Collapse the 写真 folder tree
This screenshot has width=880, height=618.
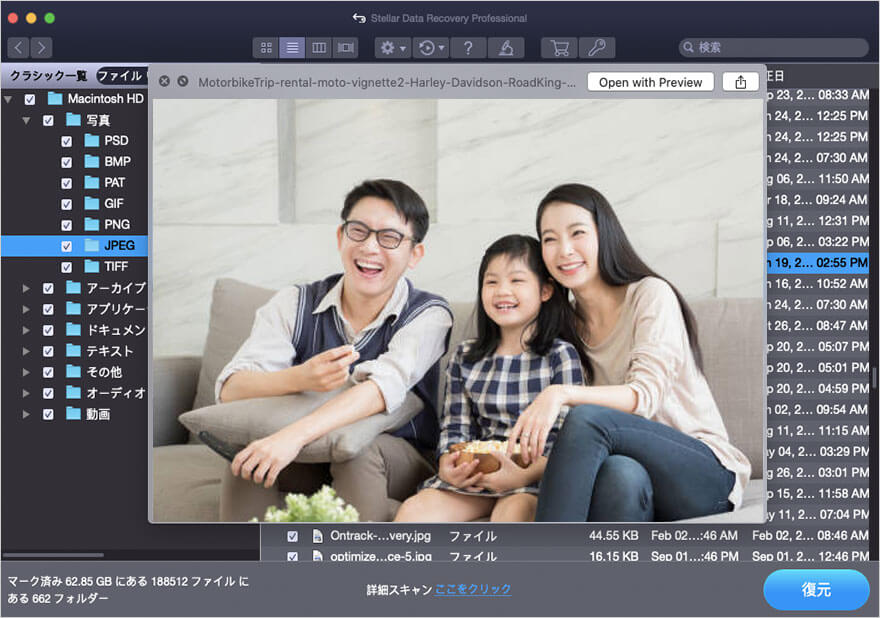click(x=27, y=120)
